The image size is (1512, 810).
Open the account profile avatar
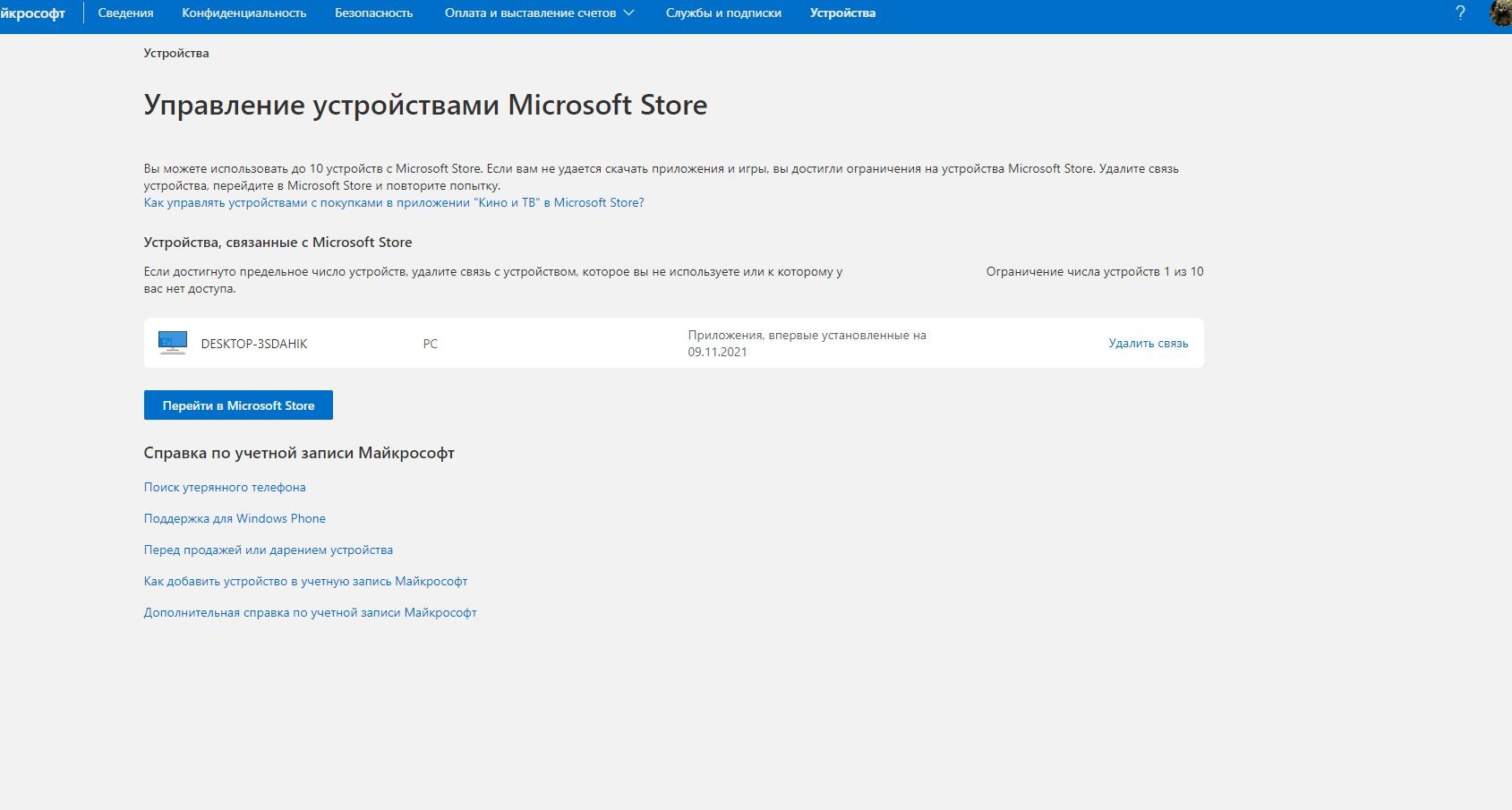pos(1501,13)
